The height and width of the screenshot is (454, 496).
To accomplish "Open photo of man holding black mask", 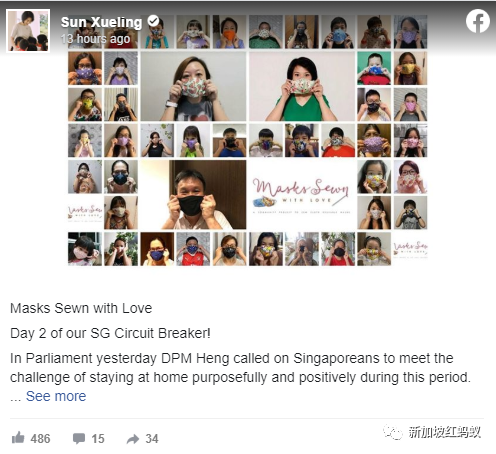I will (x=193, y=195).
